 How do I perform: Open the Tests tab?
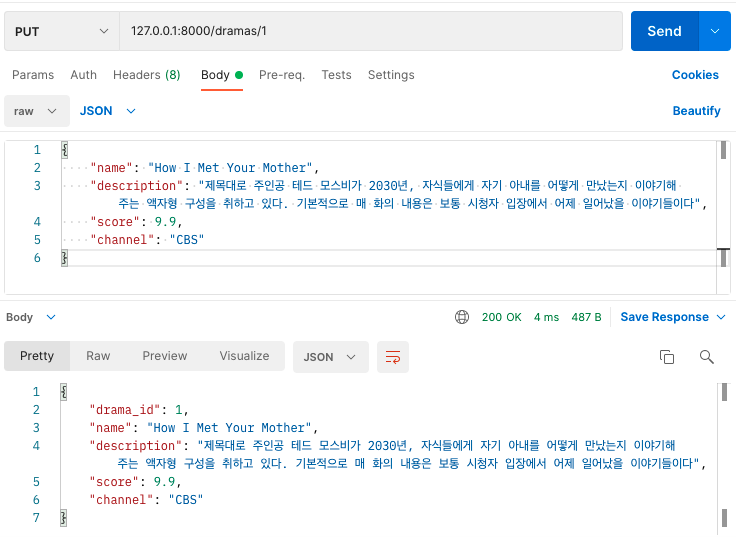point(336,75)
